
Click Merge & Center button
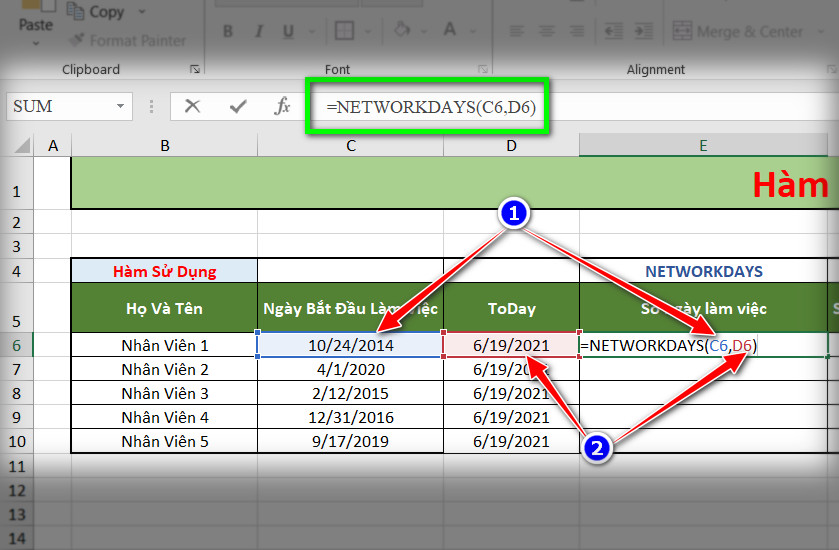(738, 32)
